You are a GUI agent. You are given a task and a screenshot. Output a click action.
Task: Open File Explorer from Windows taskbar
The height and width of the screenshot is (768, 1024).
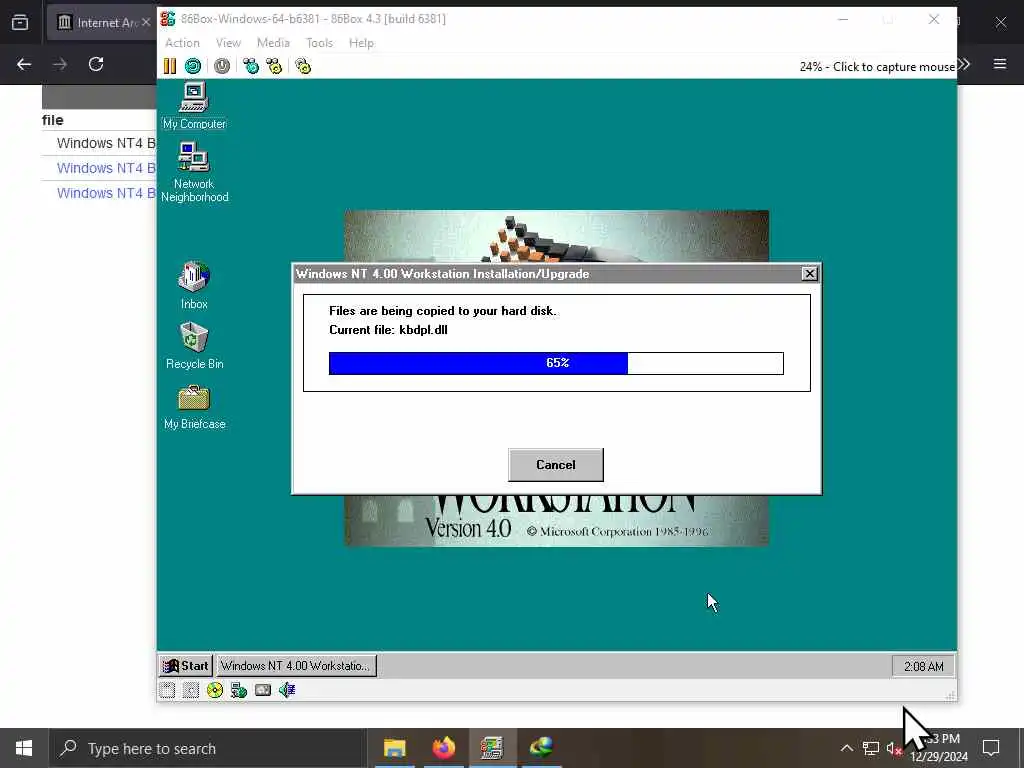click(394, 748)
